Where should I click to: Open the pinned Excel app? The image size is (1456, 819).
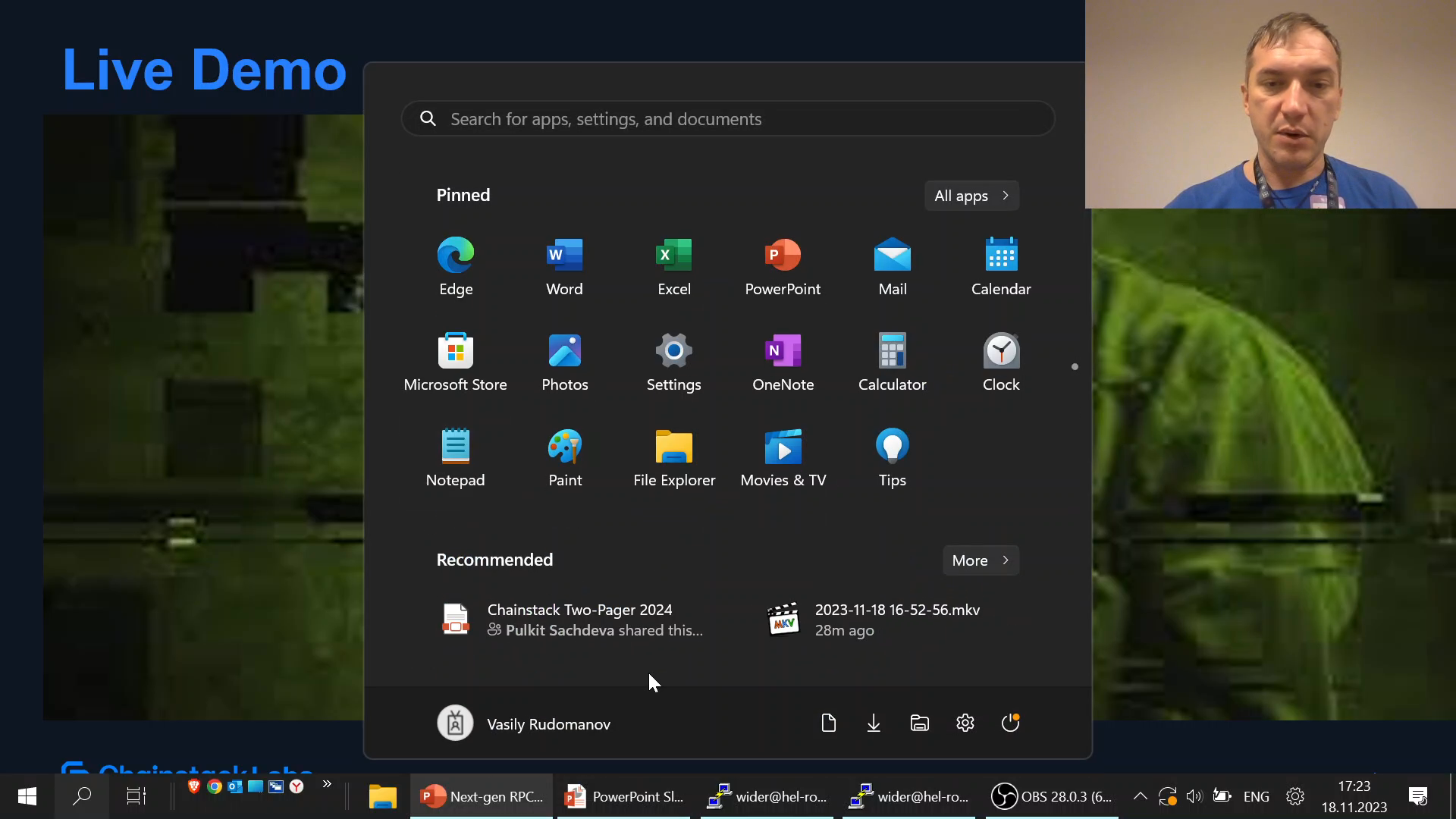click(x=674, y=267)
